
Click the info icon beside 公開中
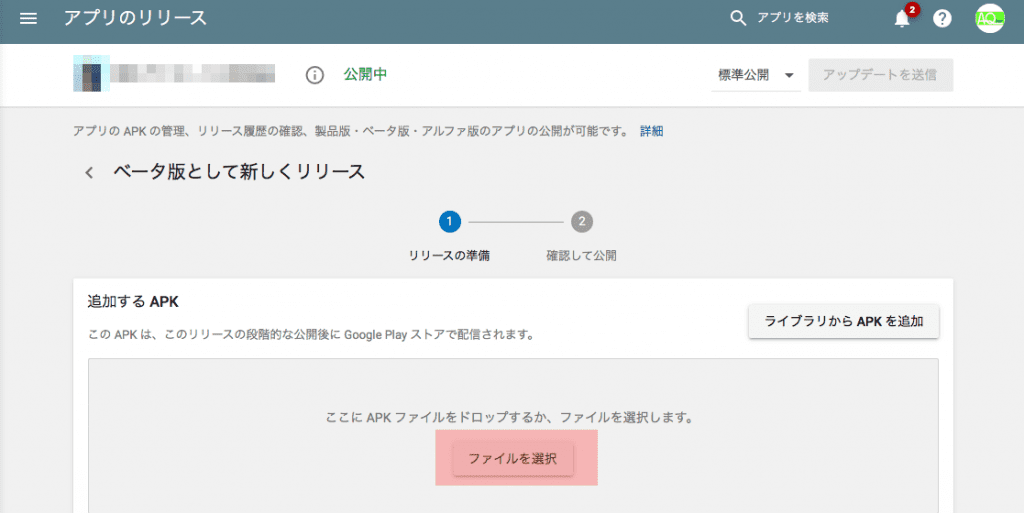(315, 75)
